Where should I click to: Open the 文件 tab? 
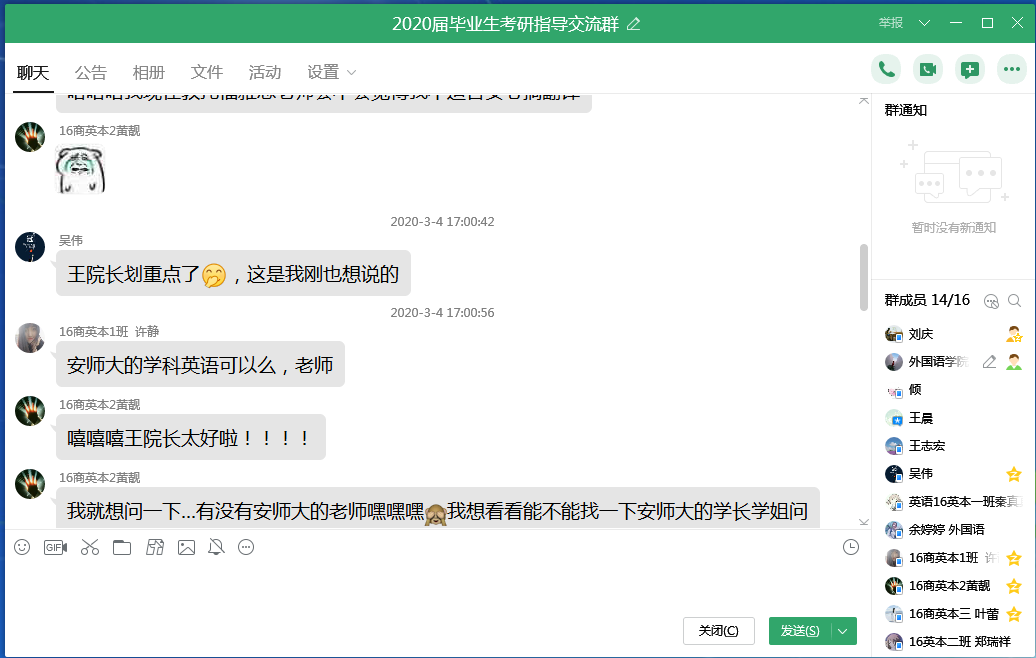(206, 72)
